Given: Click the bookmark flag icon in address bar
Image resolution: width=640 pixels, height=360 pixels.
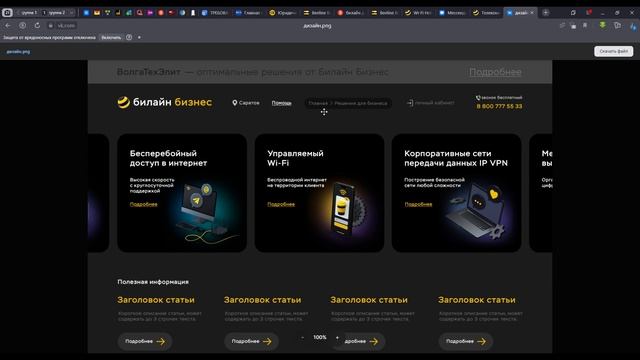Looking at the screenshot, I should (x=585, y=25).
